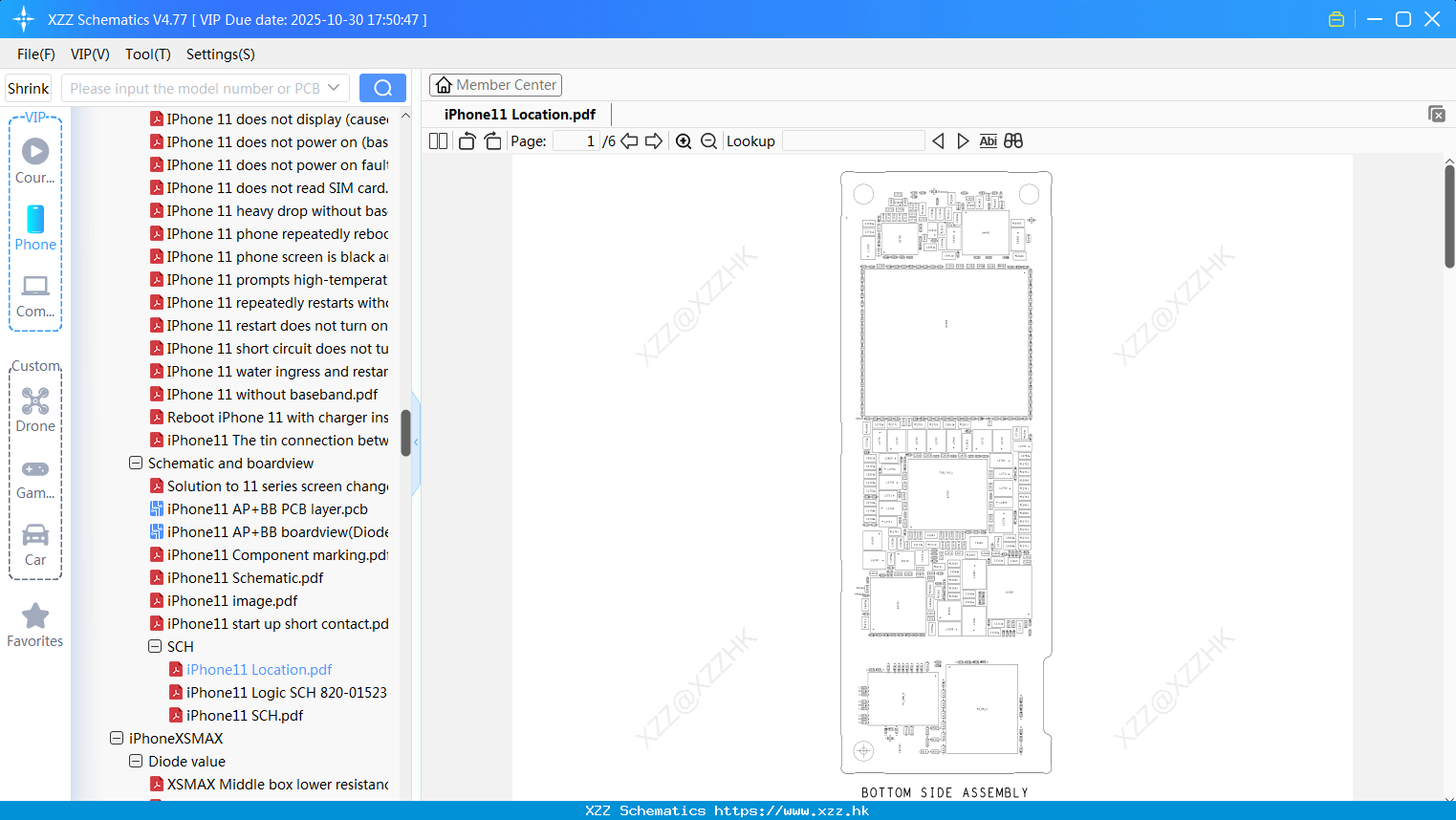Click the binoculars search icon
The height and width of the screenshot is (820, 1456).
tap(1013, 141)
